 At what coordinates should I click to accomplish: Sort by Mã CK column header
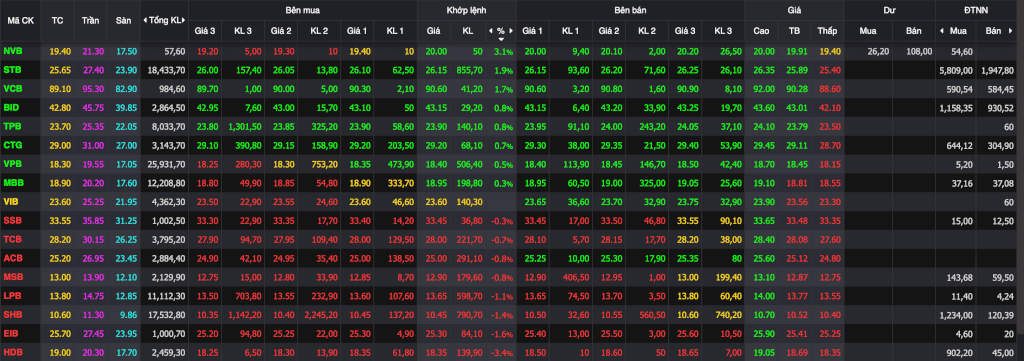(20, 20)
